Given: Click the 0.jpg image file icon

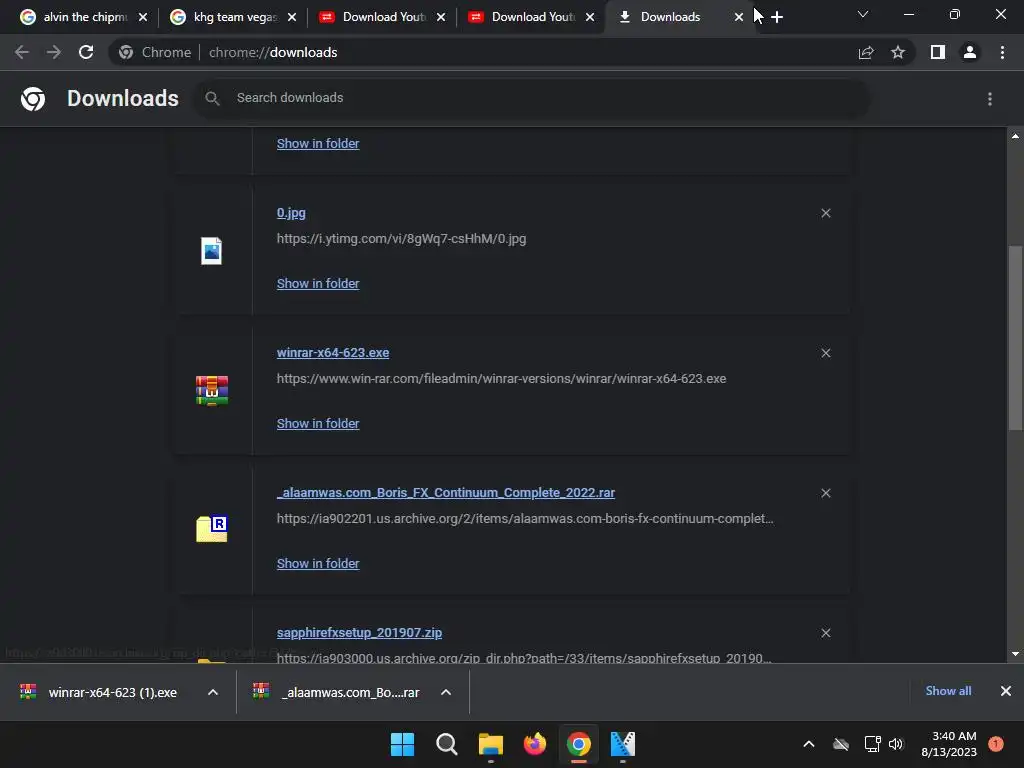Looking at the screenshot, I should tap(211, 251).
